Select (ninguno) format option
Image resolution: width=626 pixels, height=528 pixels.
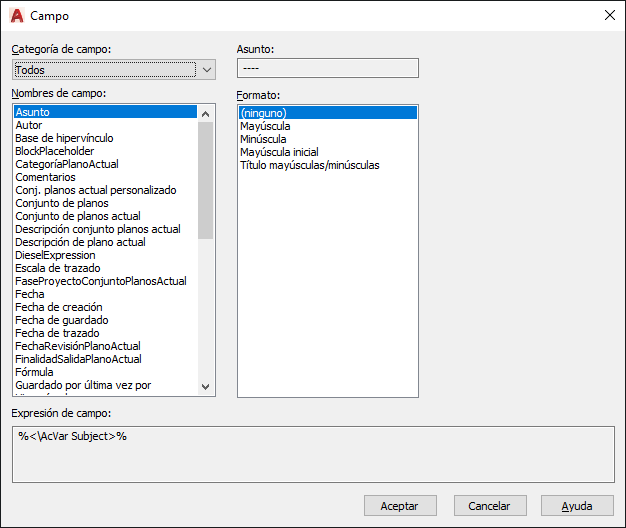[x=263, y=113]
